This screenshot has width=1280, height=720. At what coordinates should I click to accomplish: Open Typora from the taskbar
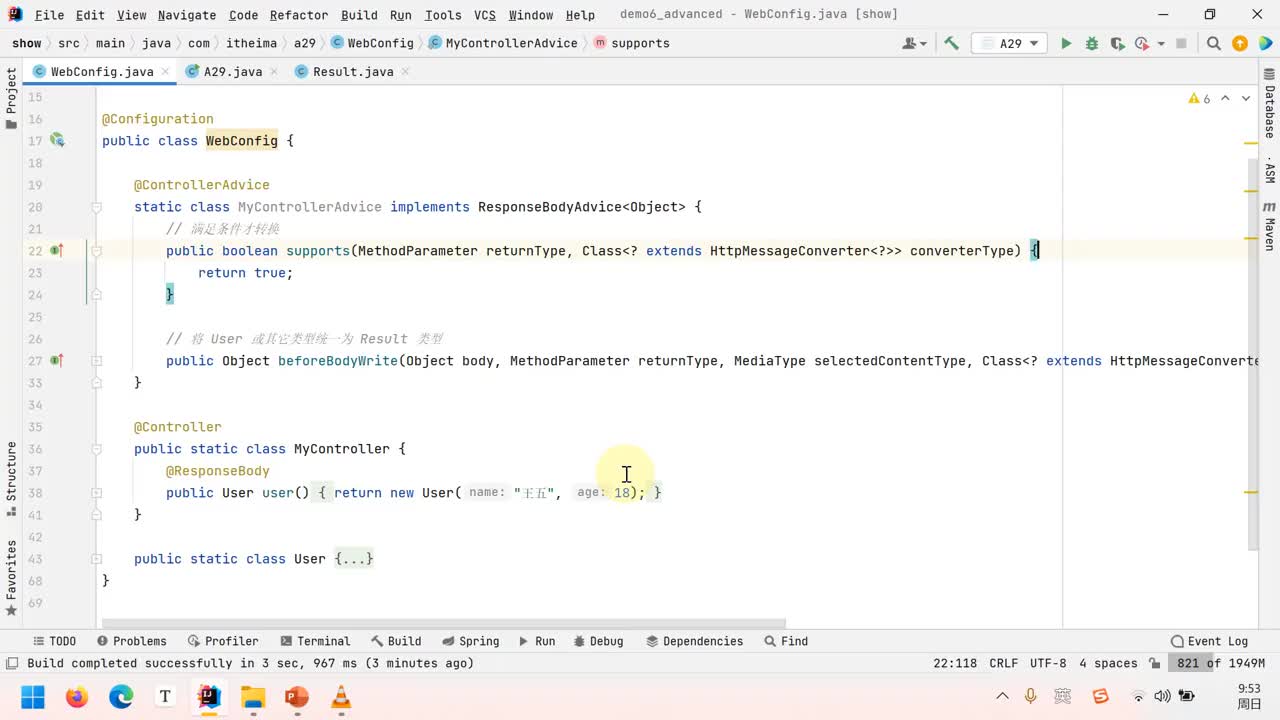click(x=165, y=697)
